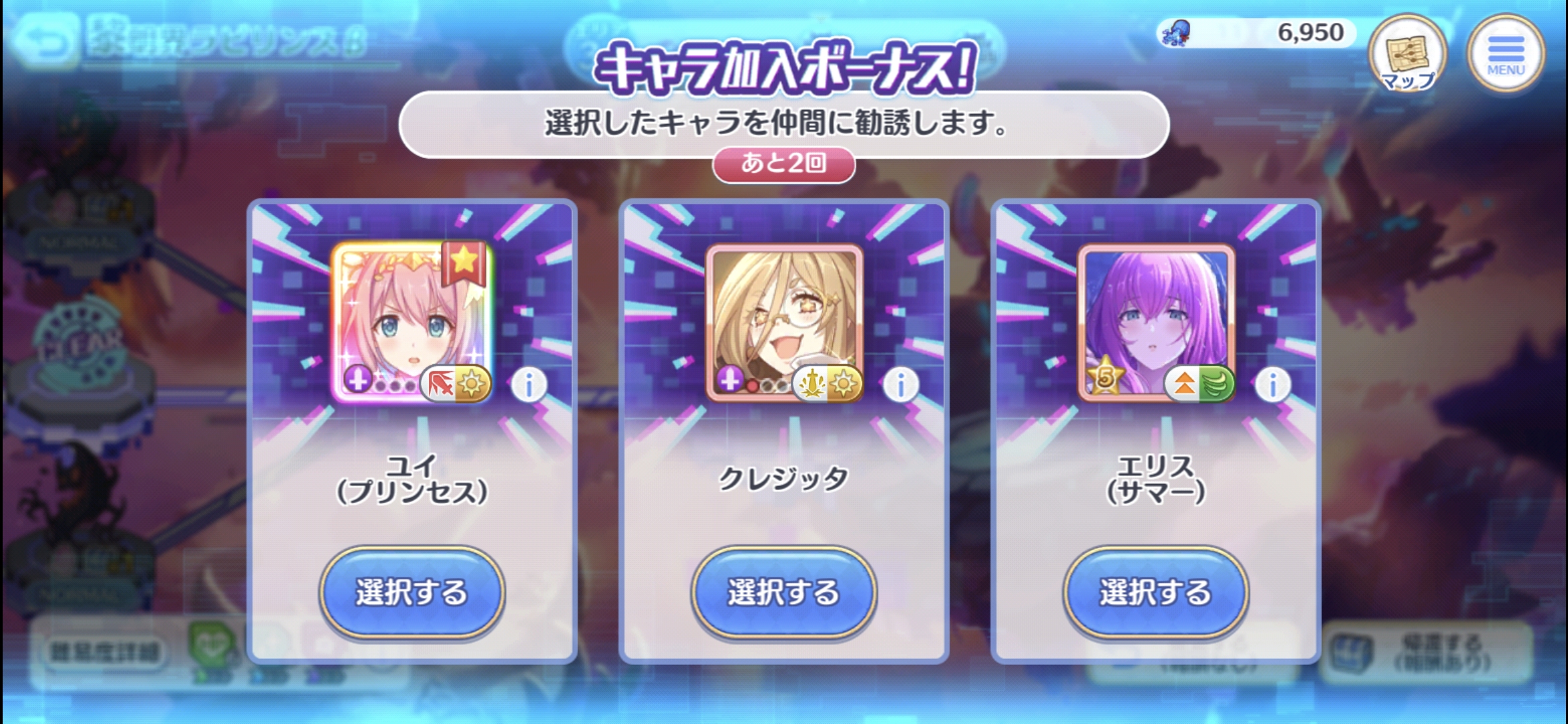Tap クレジッタ character portrait
Screen dimensions: 1568x724
click(x=784, y=323)
